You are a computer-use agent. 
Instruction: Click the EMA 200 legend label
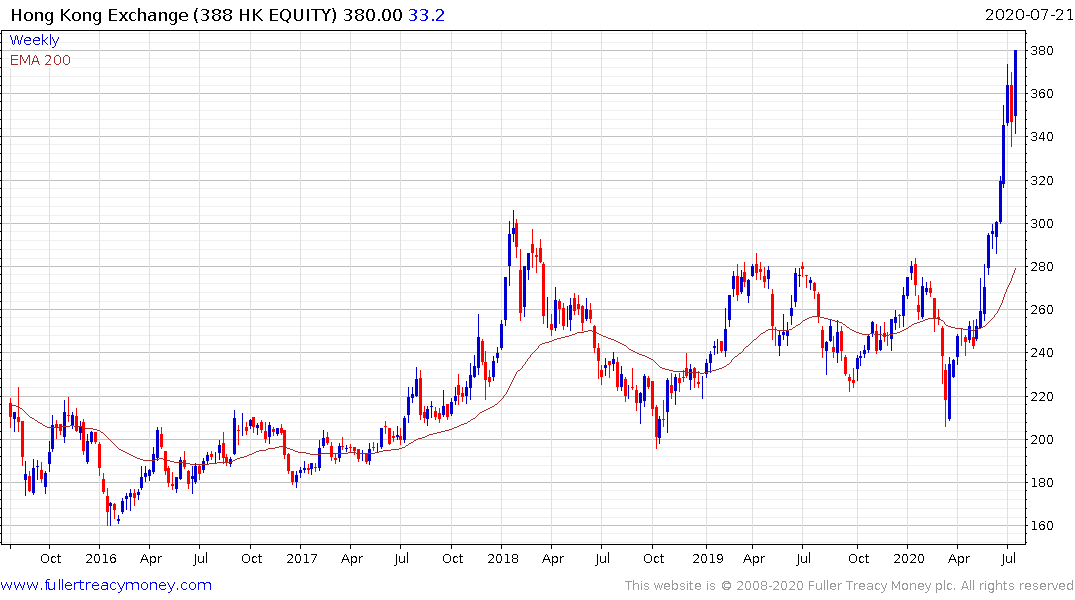pyautogui.click(x=40, y=60)
